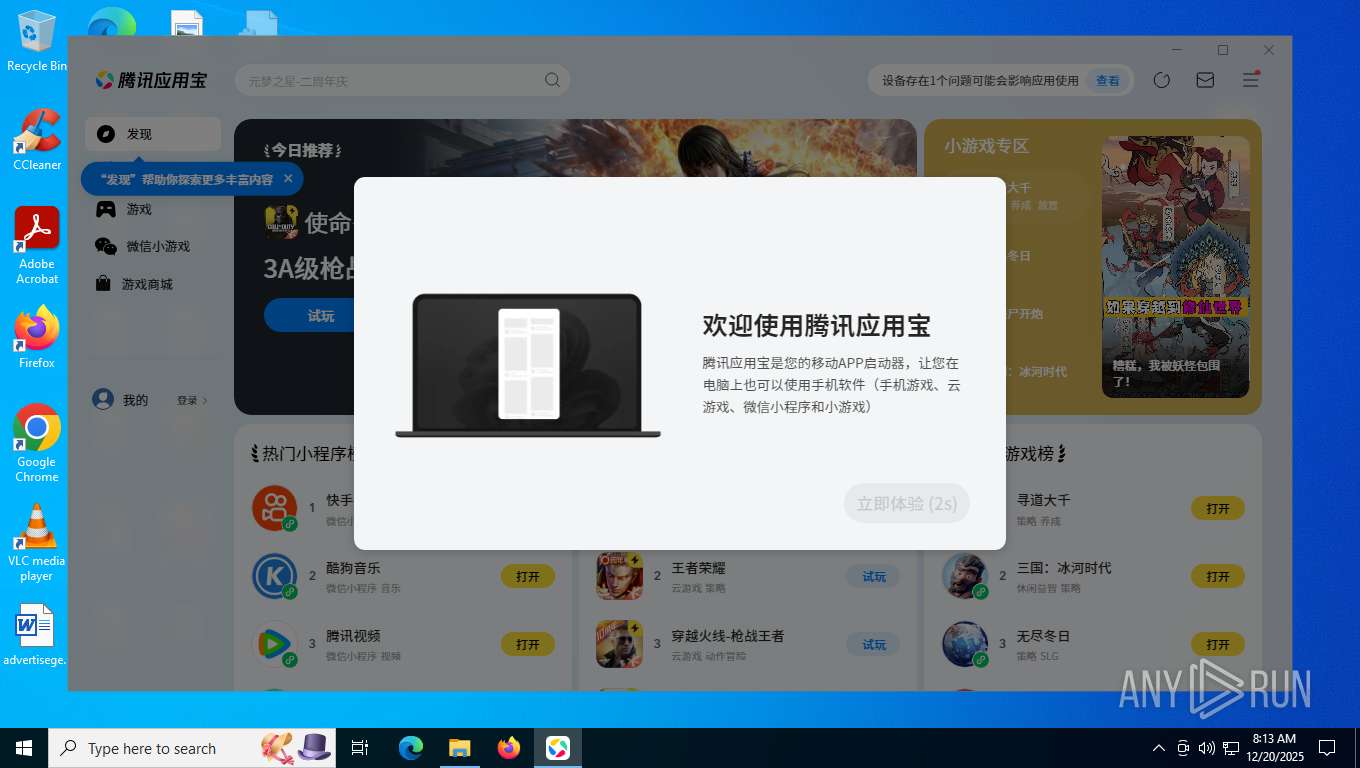The height and width of the screenshot is (768, 1360).
Task: Click the Windows Start button
Action: click(24, 748)
